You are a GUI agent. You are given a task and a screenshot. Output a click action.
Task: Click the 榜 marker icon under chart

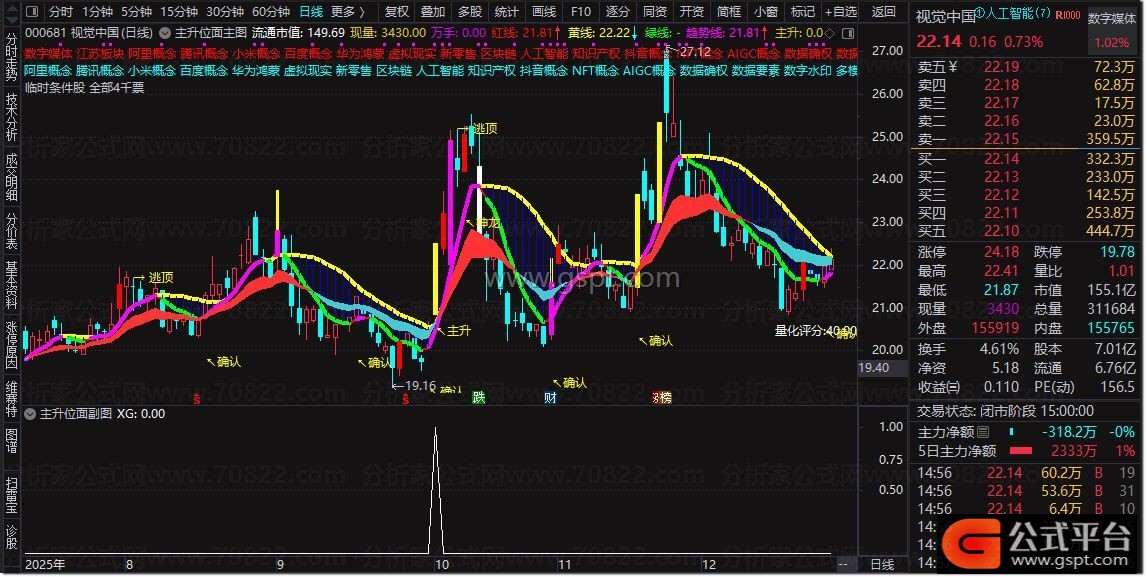point(661,398)
